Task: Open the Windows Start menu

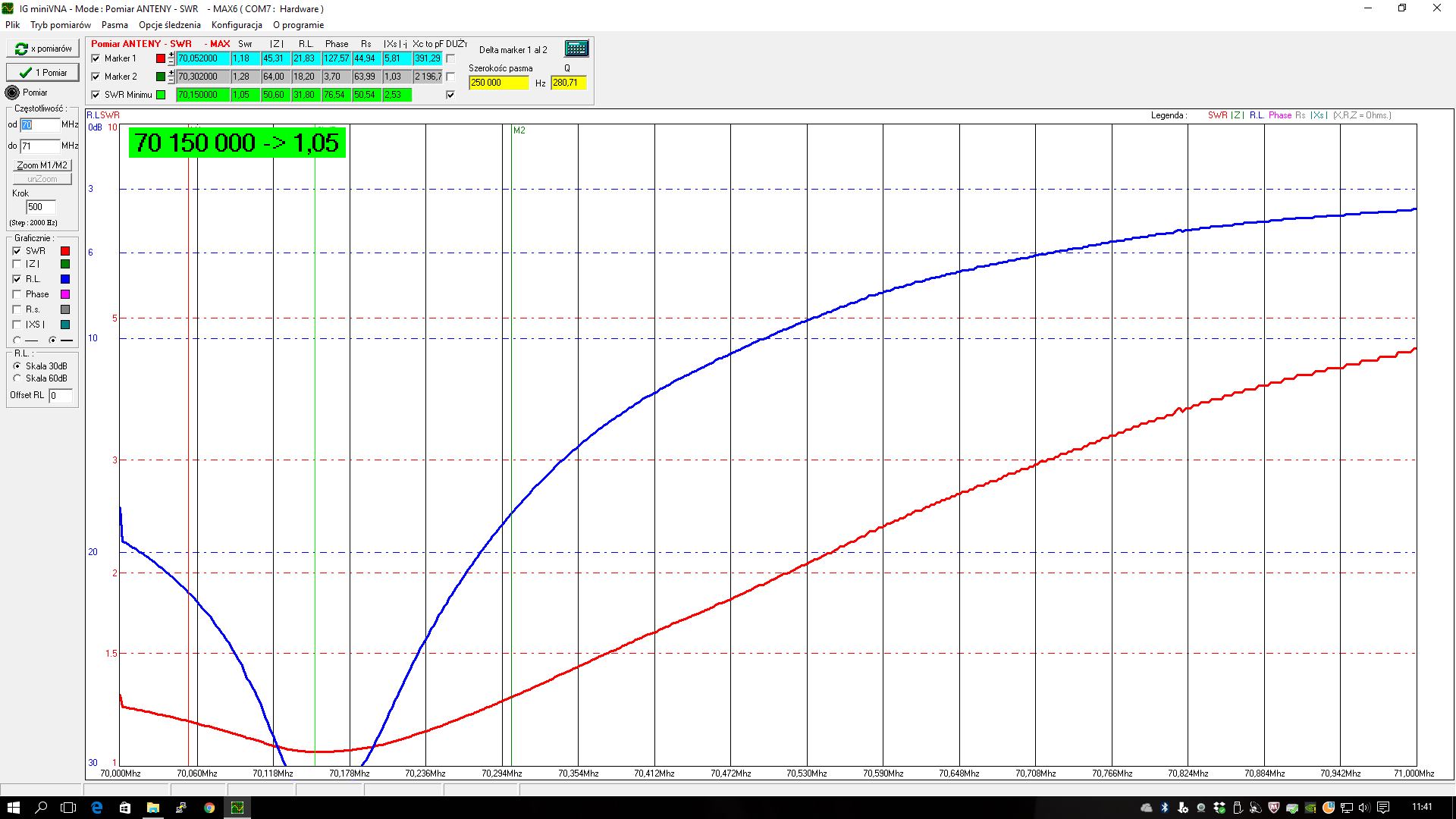Action: point(13,808)
